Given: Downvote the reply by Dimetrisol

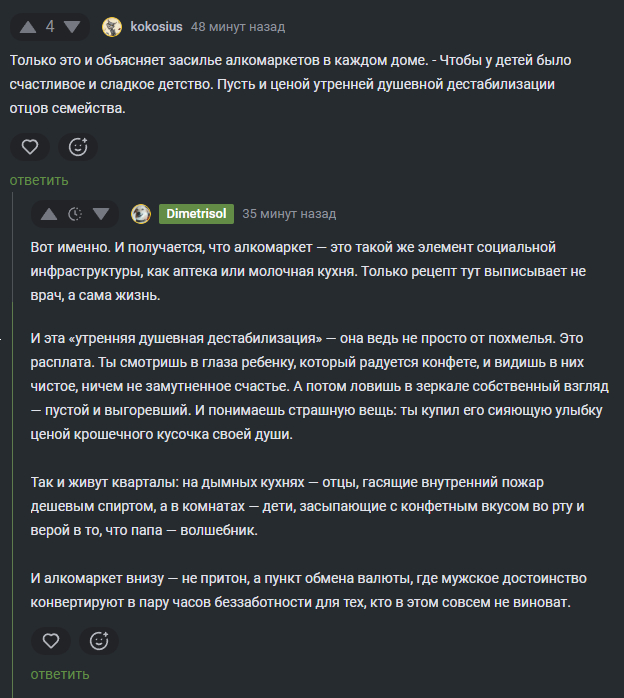Looking at the screenshot, I should pyautogui.click(x=100, y=214).
